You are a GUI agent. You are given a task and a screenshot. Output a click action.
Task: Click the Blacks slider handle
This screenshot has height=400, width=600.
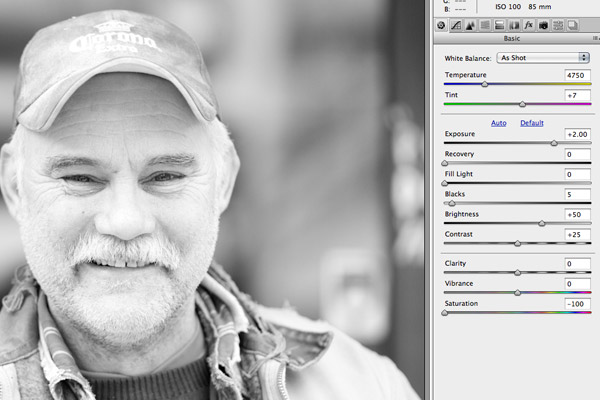tap(452, 203)
